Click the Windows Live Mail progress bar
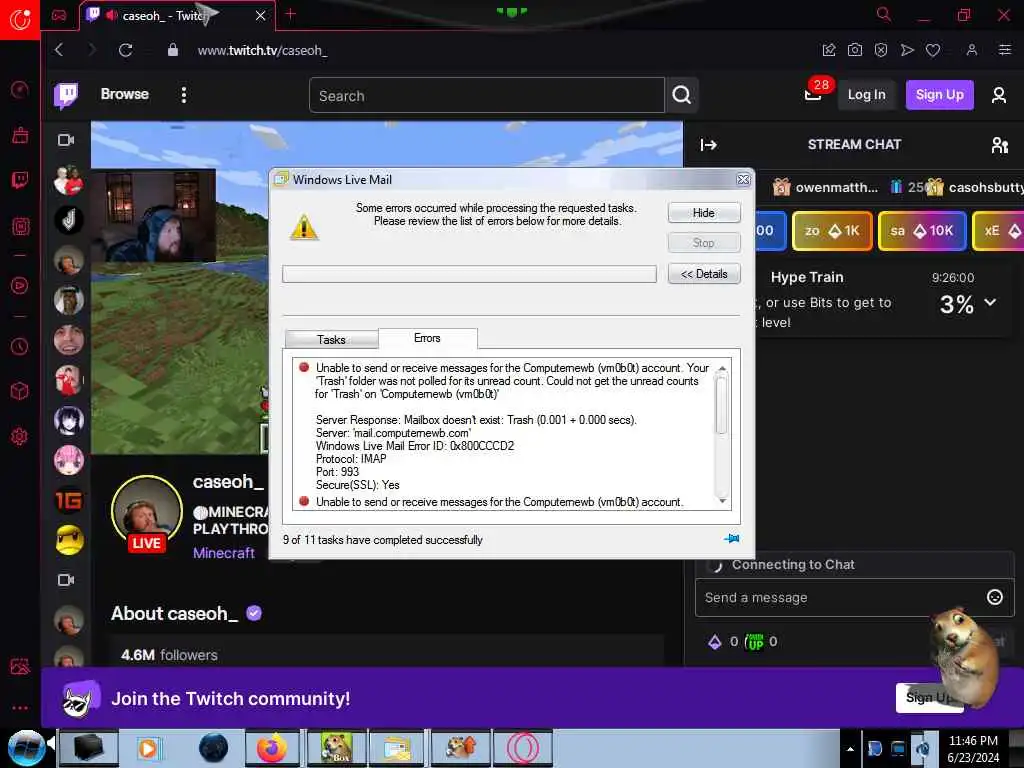The image size is (1024, 768). click(470, 274)
